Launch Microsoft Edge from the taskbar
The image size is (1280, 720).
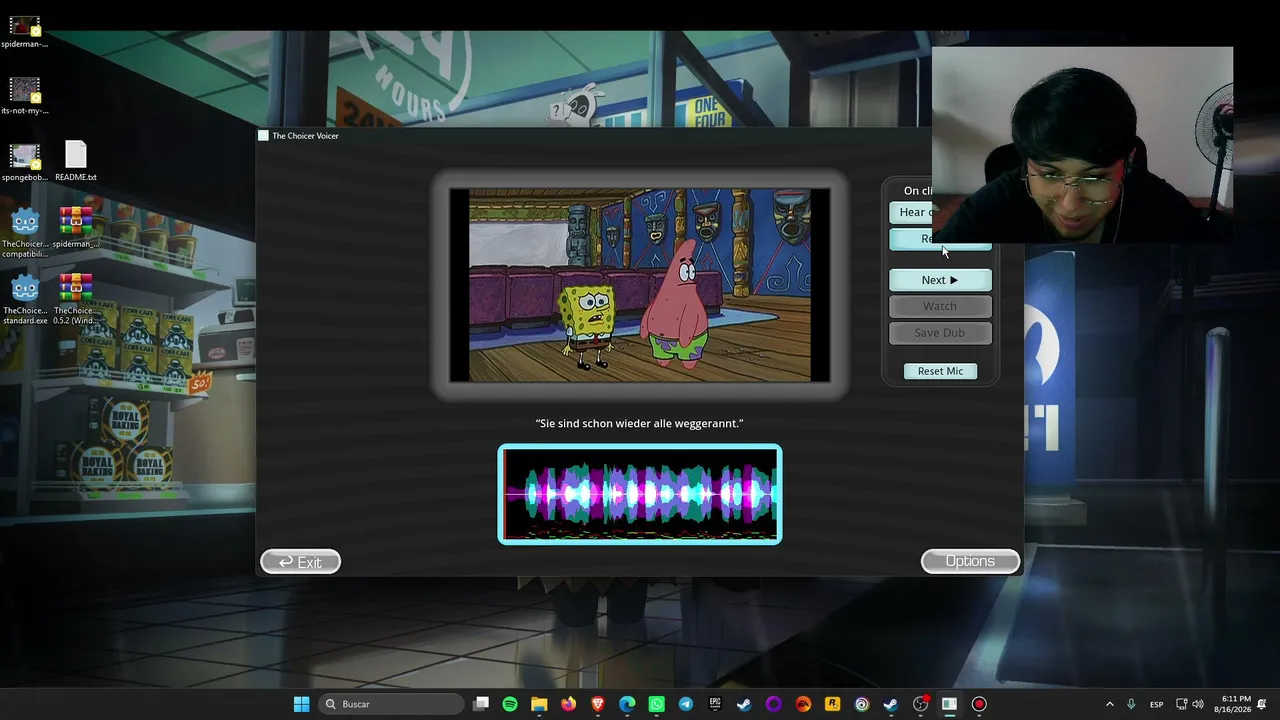627,704
